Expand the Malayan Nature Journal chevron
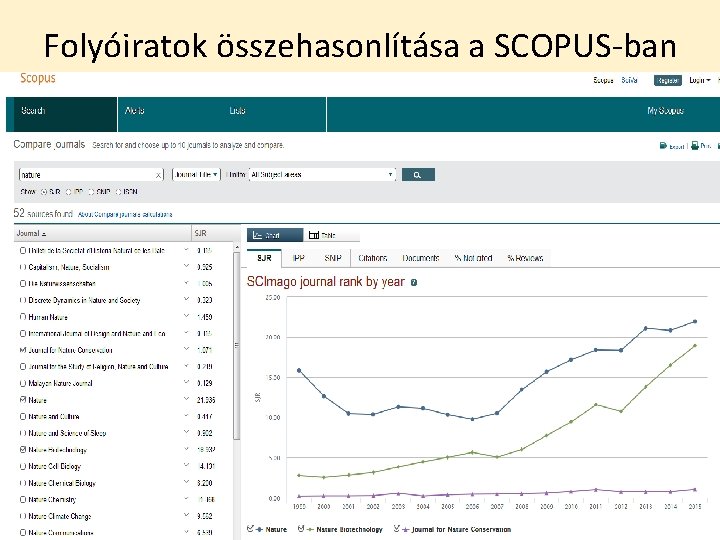This screenshot has height=540, width=720. pyautogui.click(x=186, y=382)
